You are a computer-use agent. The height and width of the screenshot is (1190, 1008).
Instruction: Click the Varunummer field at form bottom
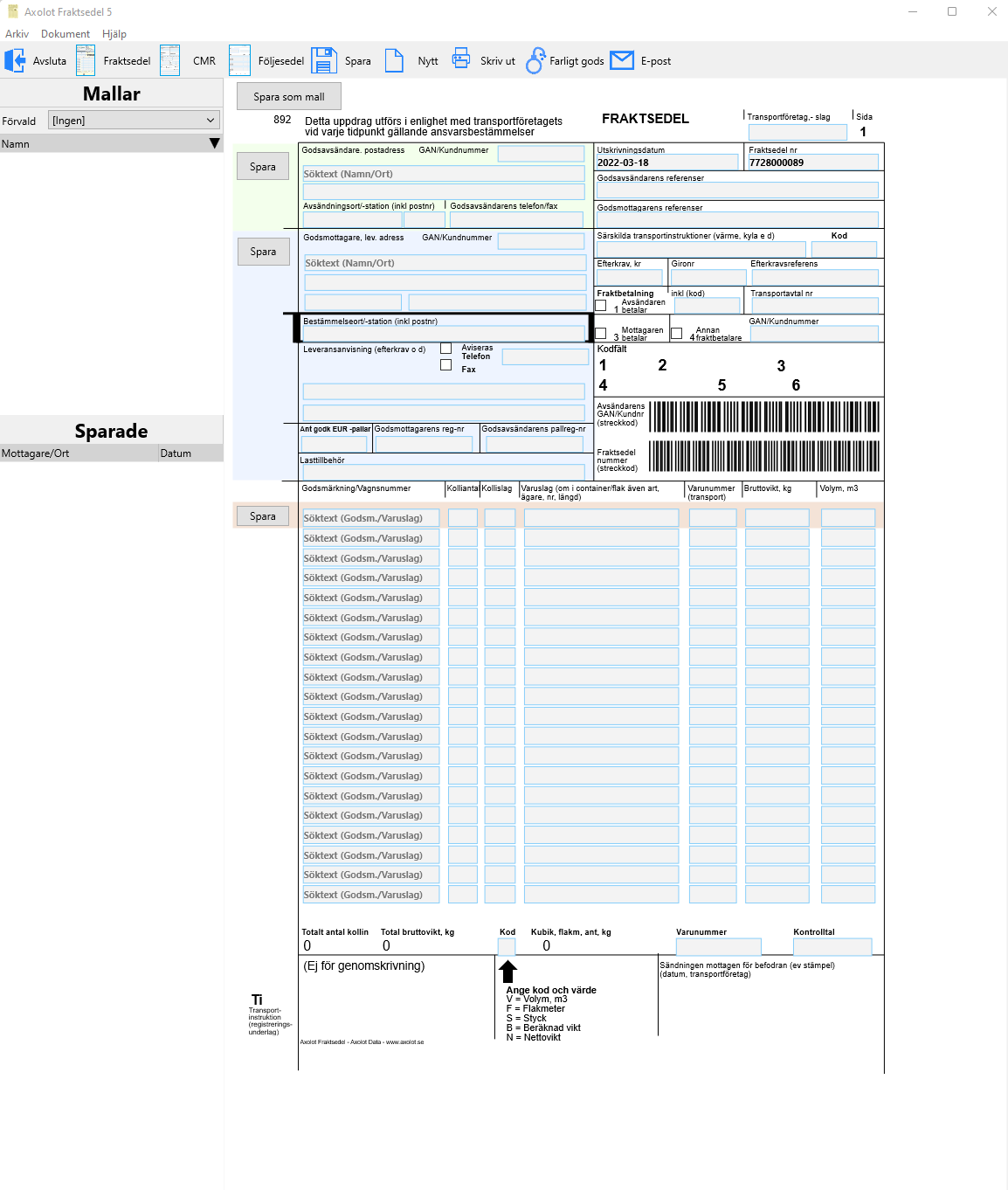pyautogui.click(x=718, y=947)
